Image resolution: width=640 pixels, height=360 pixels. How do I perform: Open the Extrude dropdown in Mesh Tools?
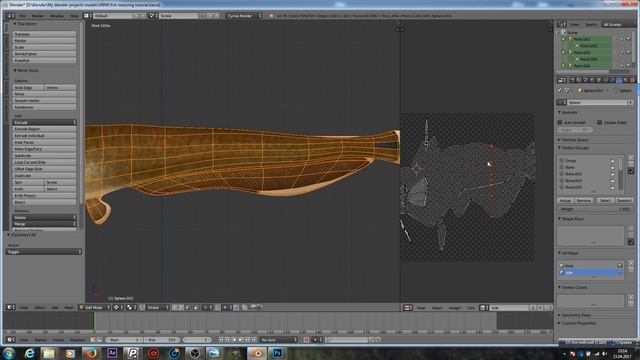tap(44, 122)
